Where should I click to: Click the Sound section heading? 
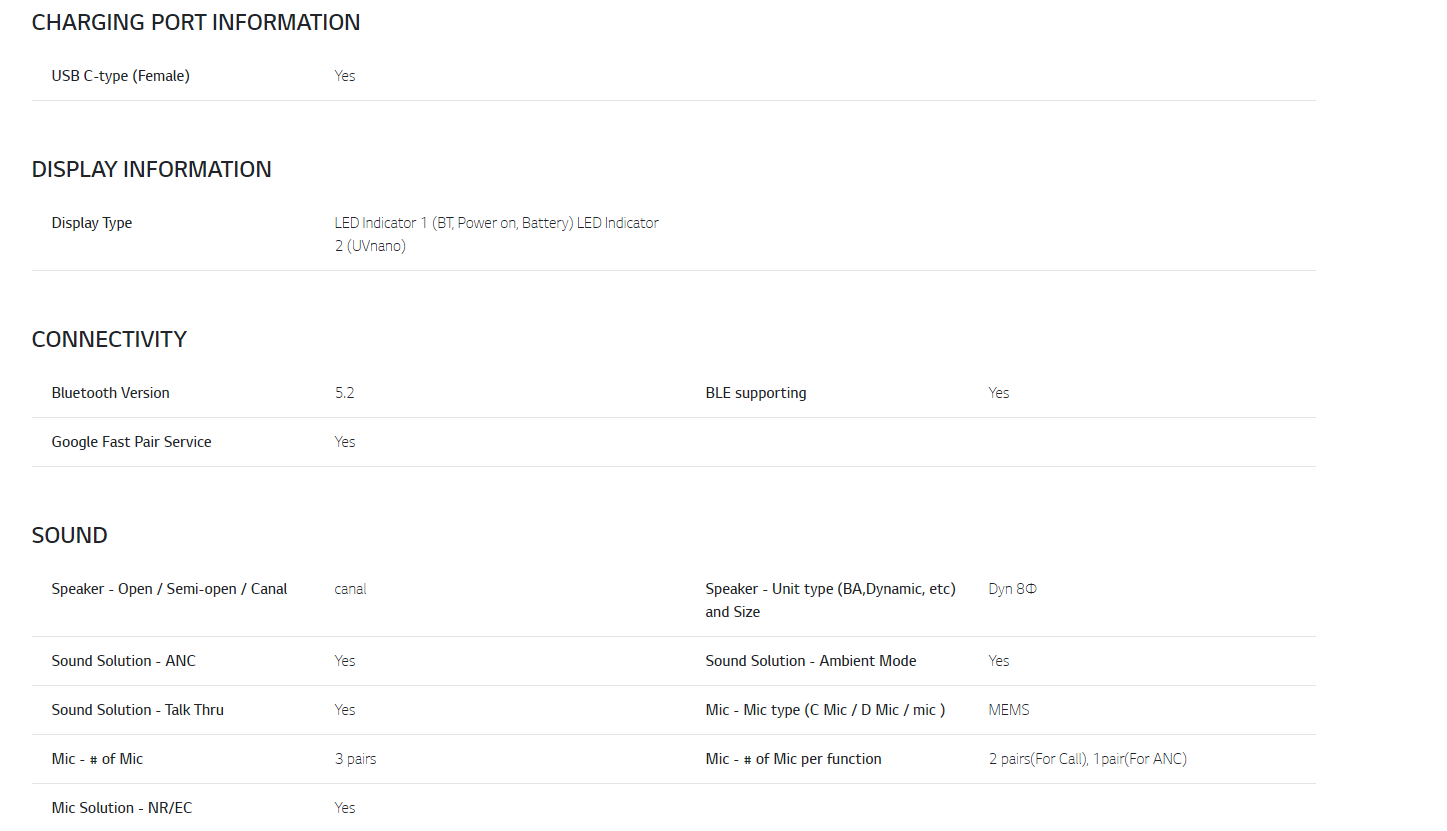pyautogui.click(x=69, y=536)
